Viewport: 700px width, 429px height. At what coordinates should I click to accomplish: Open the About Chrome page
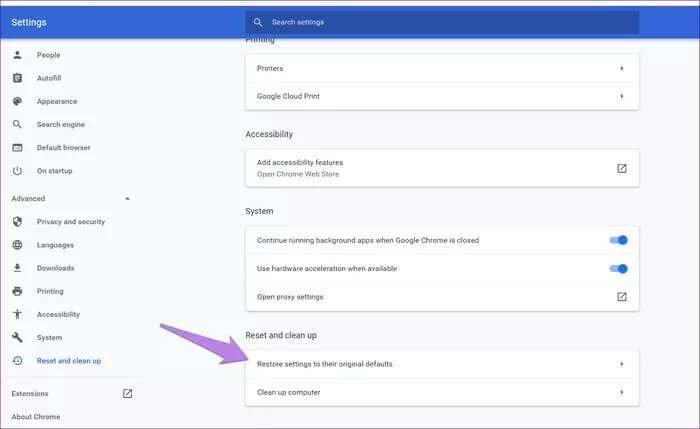point(36,417)
